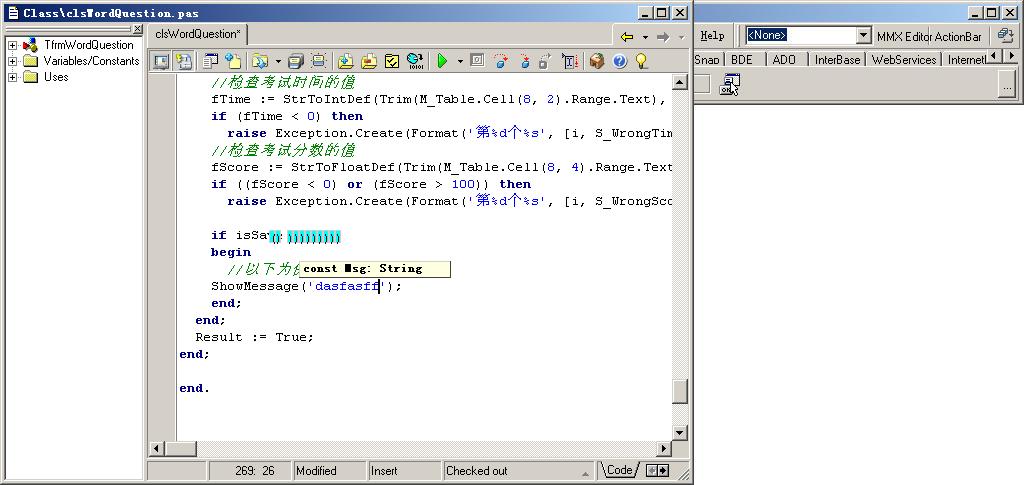This screenshot has width=1024, height=485.
Task: Click the vertical scrollbar thumb in editor
Action: (680, 391)
